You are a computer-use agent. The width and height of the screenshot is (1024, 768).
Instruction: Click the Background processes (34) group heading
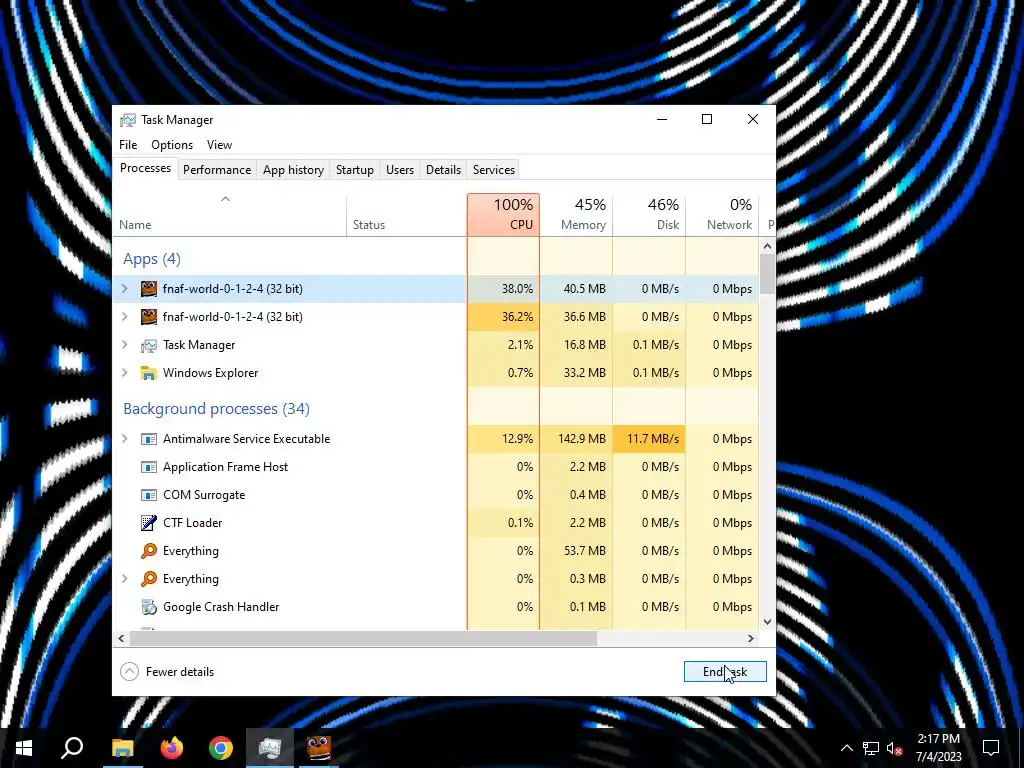point(216,409)
